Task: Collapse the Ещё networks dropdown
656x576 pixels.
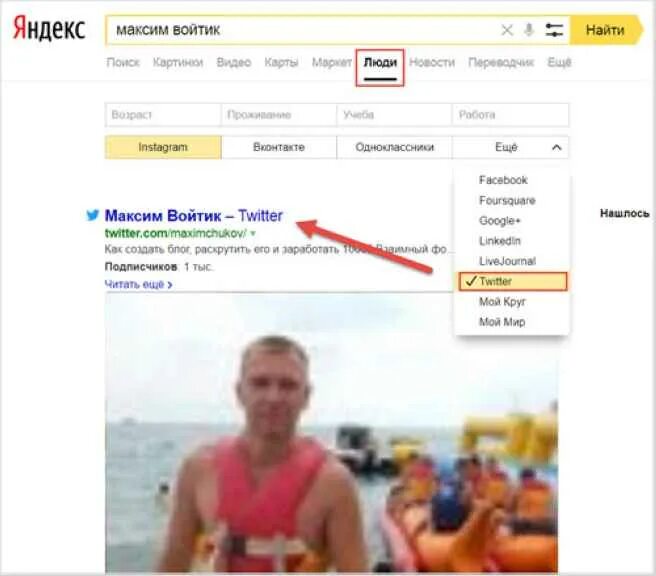Action: tap(510, 147)
